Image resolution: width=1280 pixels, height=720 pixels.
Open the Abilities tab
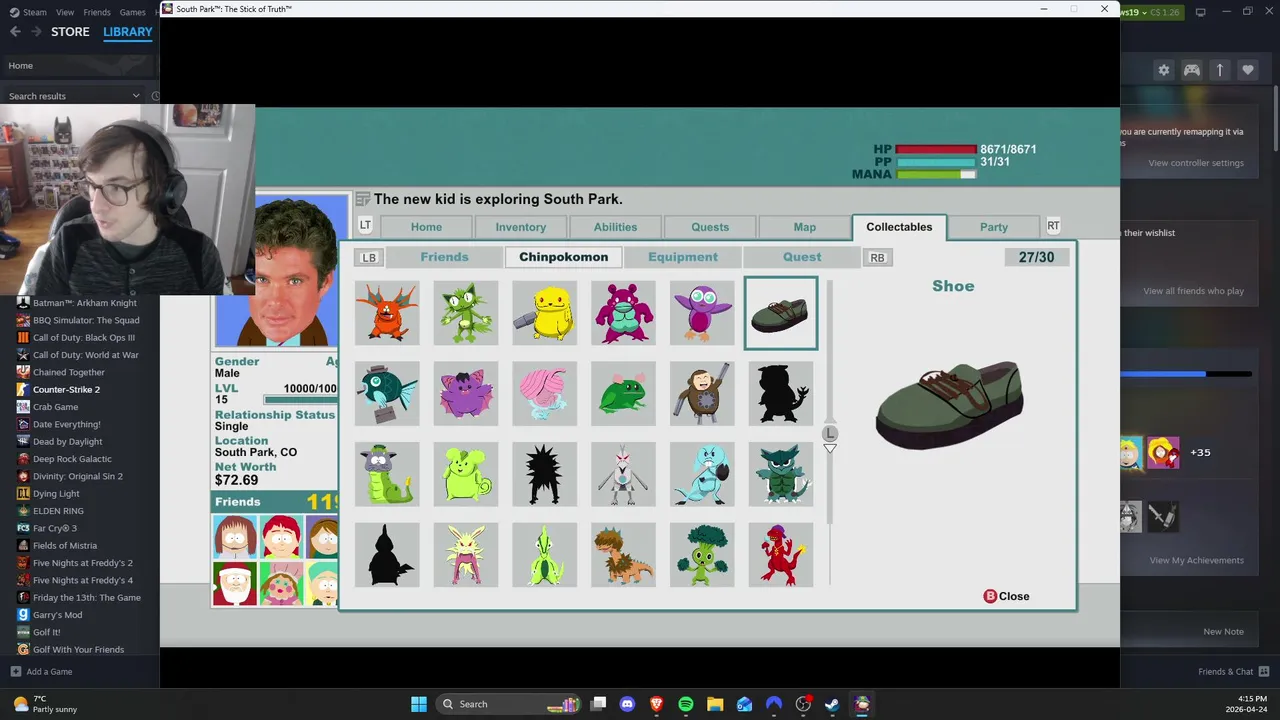click(x=615, y=227)
